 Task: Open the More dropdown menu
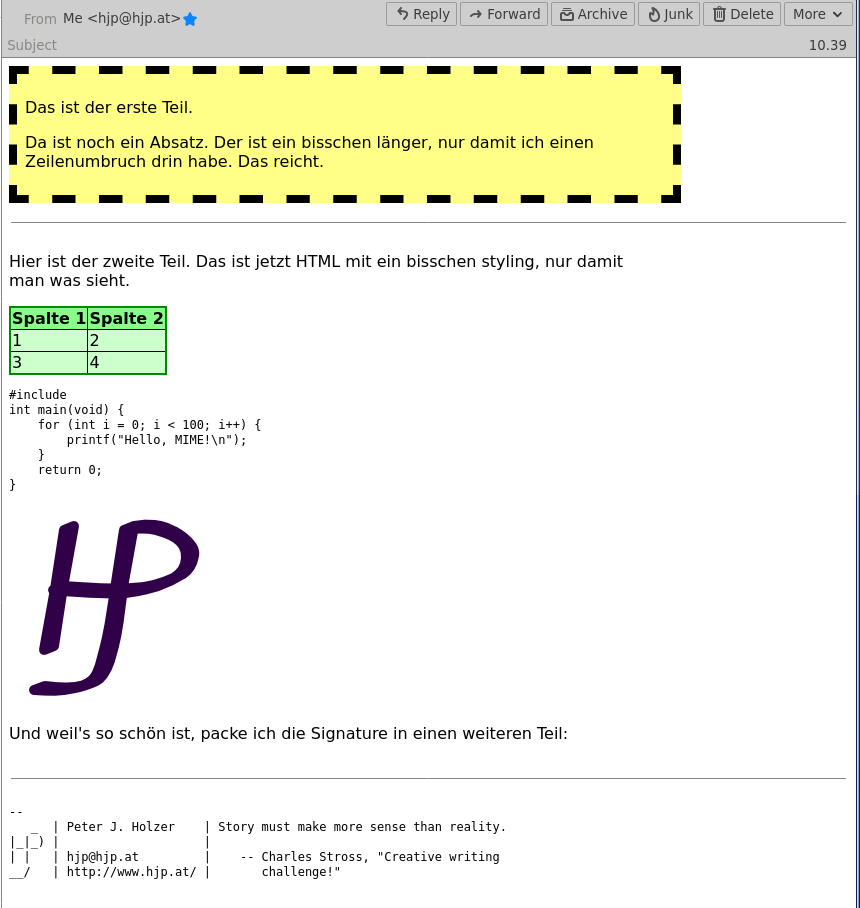(x=818, y=14)
